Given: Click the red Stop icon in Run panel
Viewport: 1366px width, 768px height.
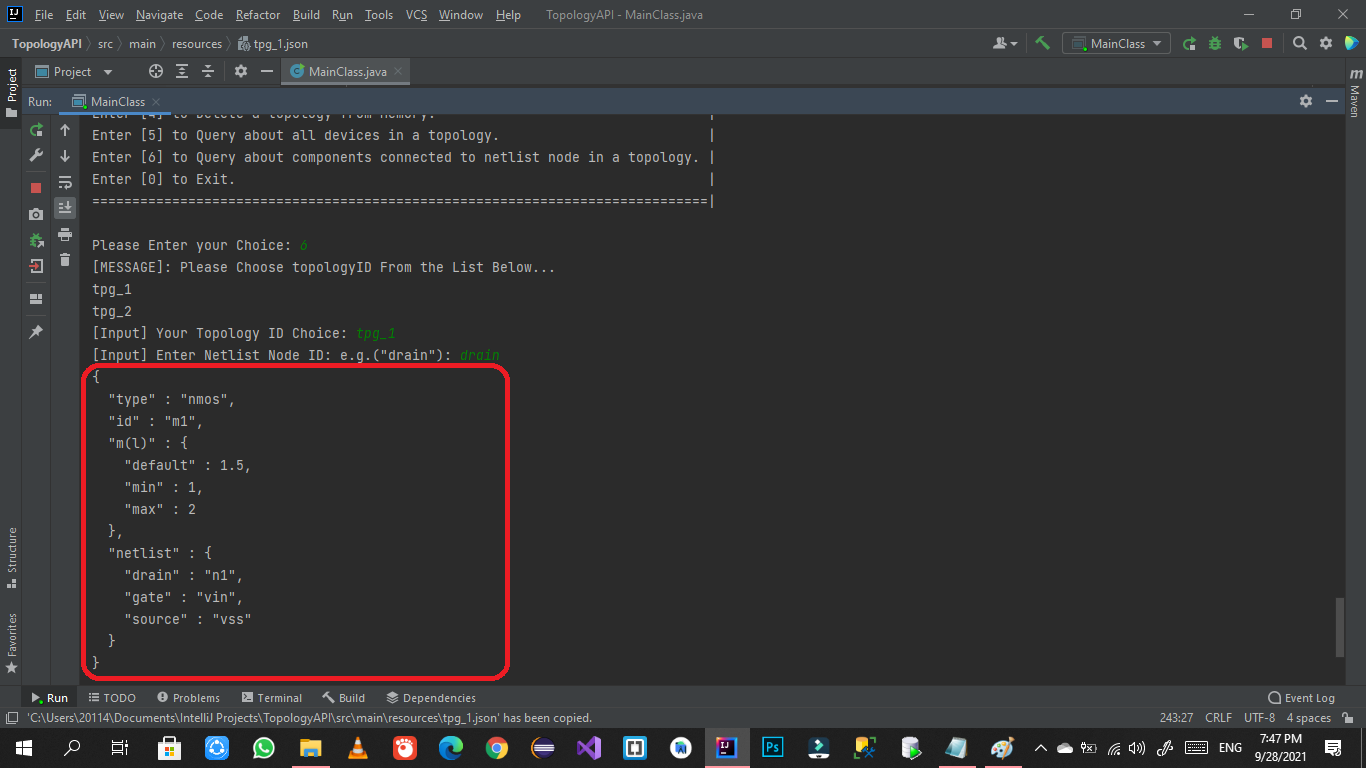Looking at the screenshot, I should click(36, 188).
